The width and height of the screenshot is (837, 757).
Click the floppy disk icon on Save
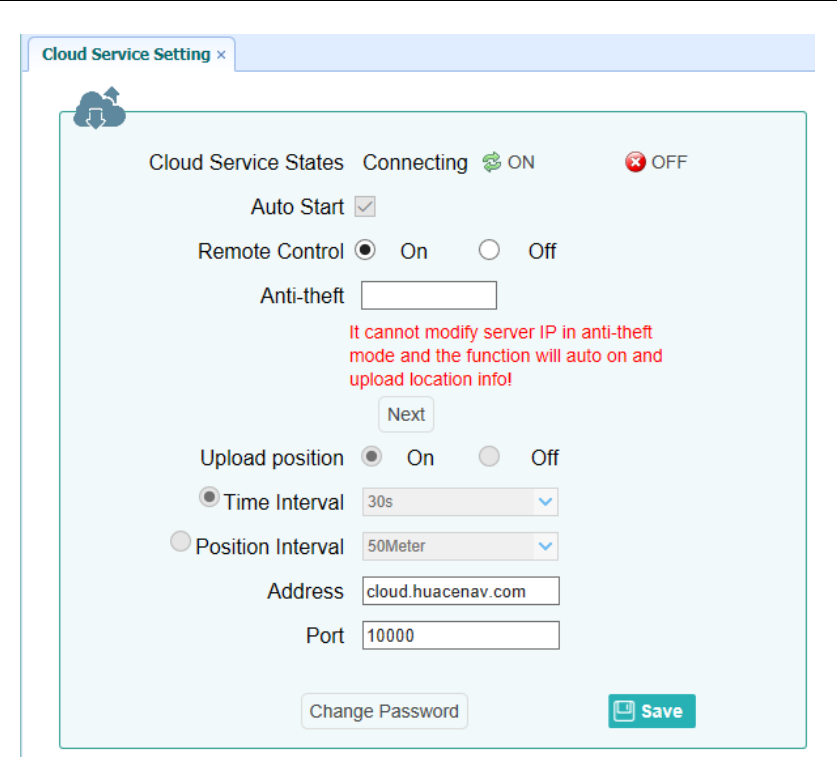pos(625,711)
